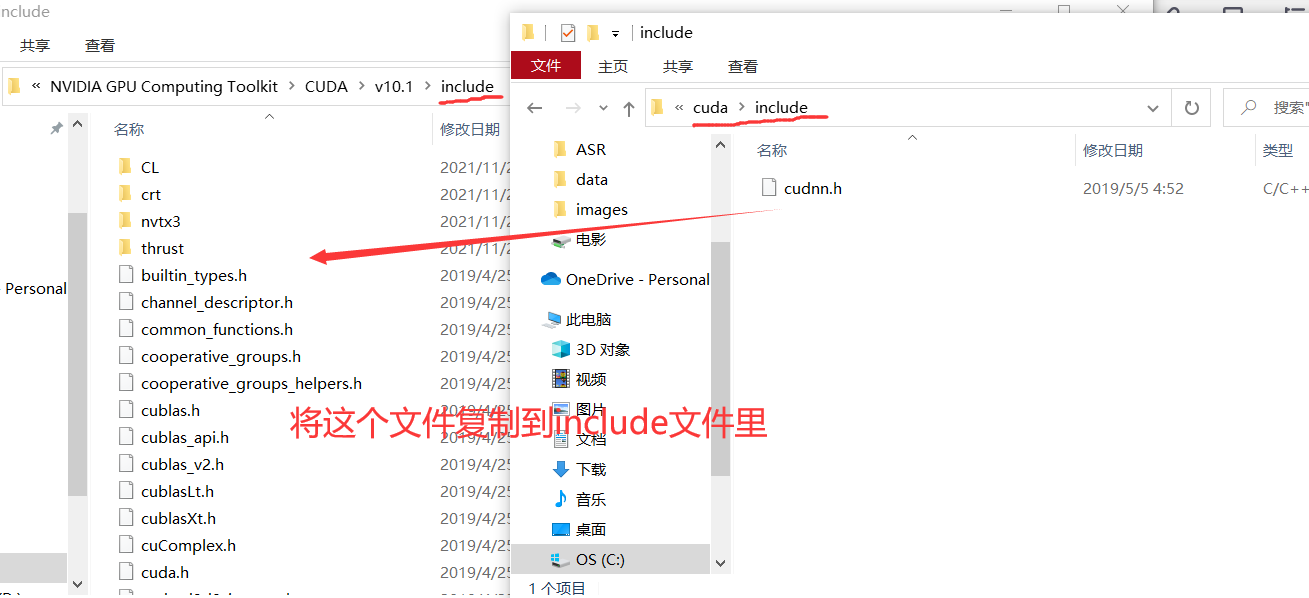Click the Up one level arrow
This screenshot has height=598, width=1309.
coord(628,108)
